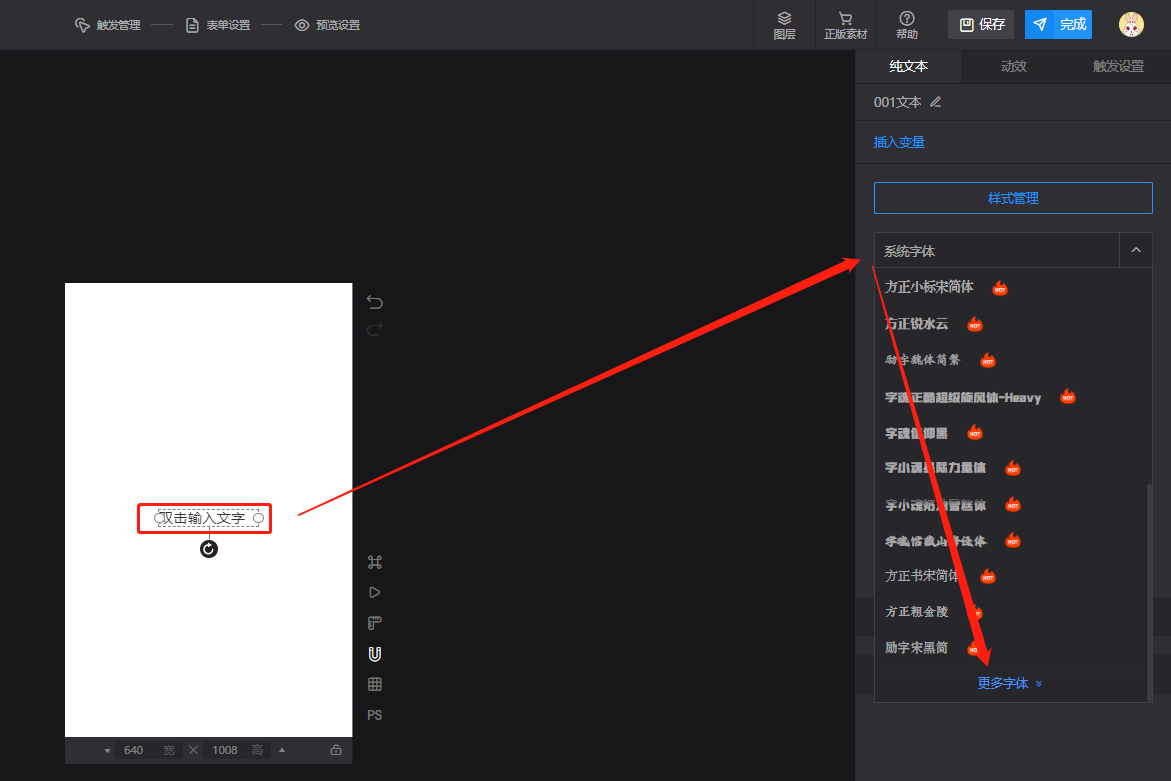
Task: Click the 样式管理 button
Action: [1013, 198]
